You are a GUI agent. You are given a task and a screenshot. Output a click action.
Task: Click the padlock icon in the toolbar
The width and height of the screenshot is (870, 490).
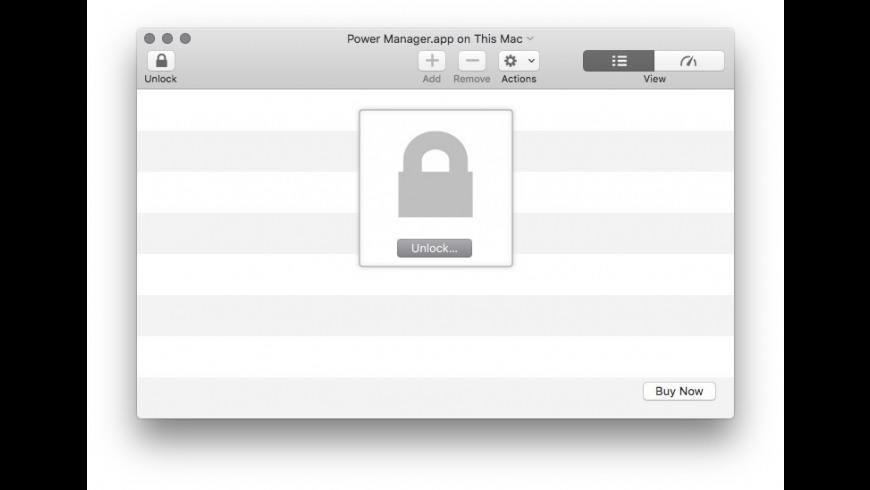161,60
